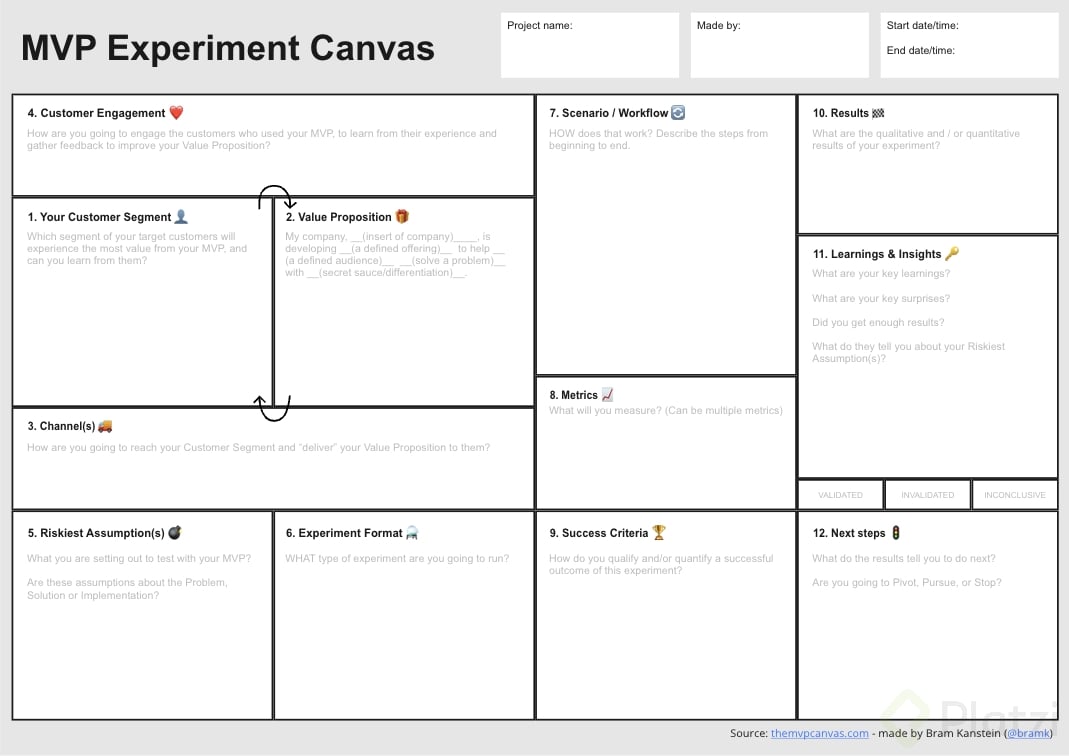
Task: Mark the experiment as VALIDATED
Action: [x=840, y=494]
